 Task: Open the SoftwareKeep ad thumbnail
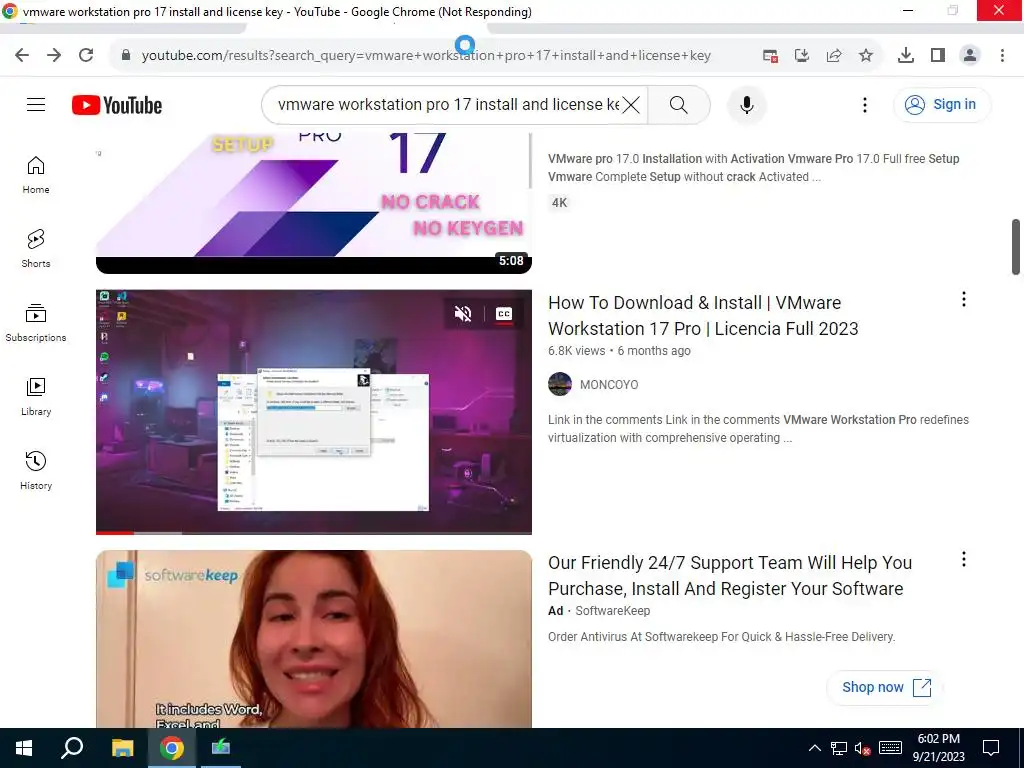pyautogui.click(x=313, y=639)
